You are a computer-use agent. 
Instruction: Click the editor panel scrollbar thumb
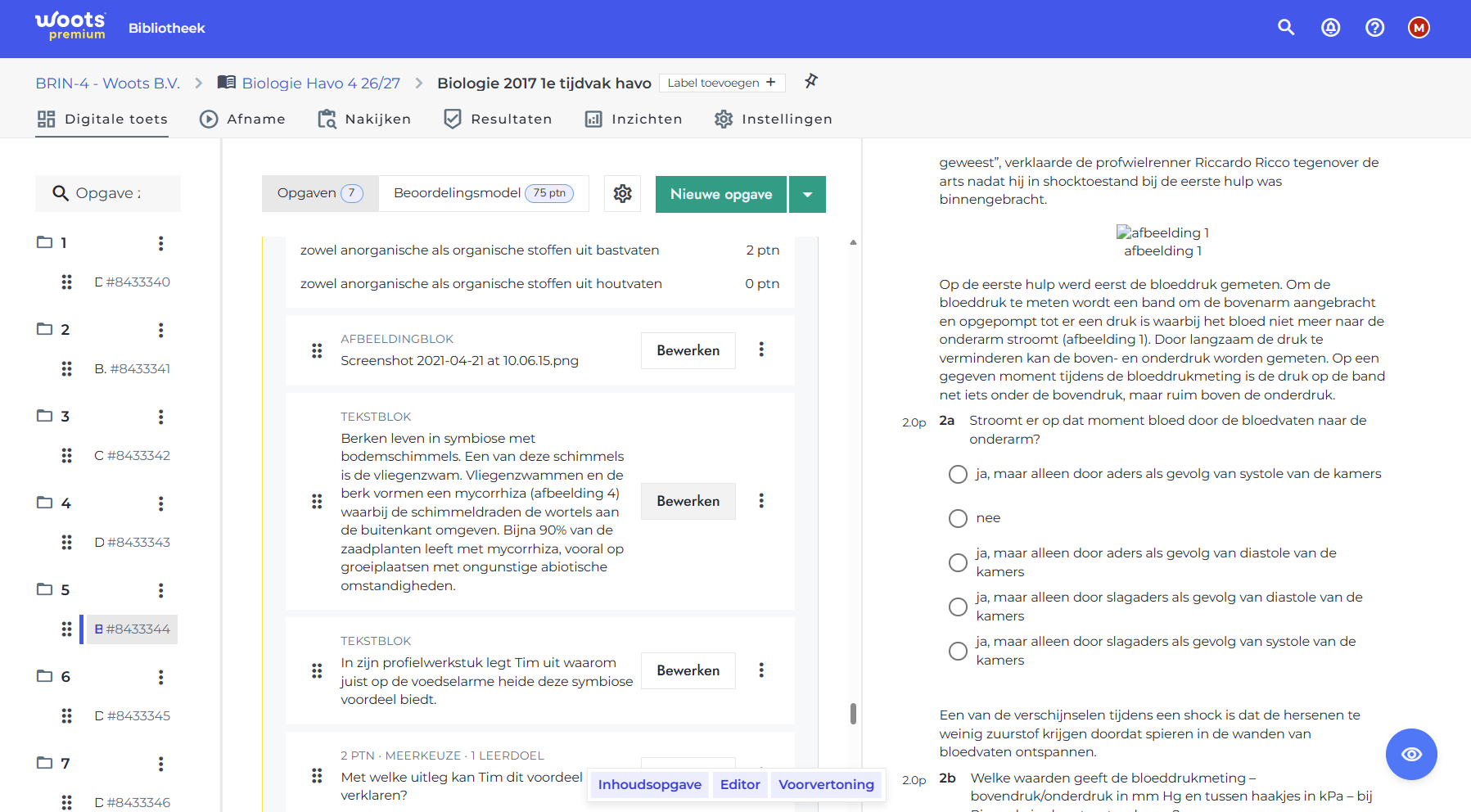853,714
